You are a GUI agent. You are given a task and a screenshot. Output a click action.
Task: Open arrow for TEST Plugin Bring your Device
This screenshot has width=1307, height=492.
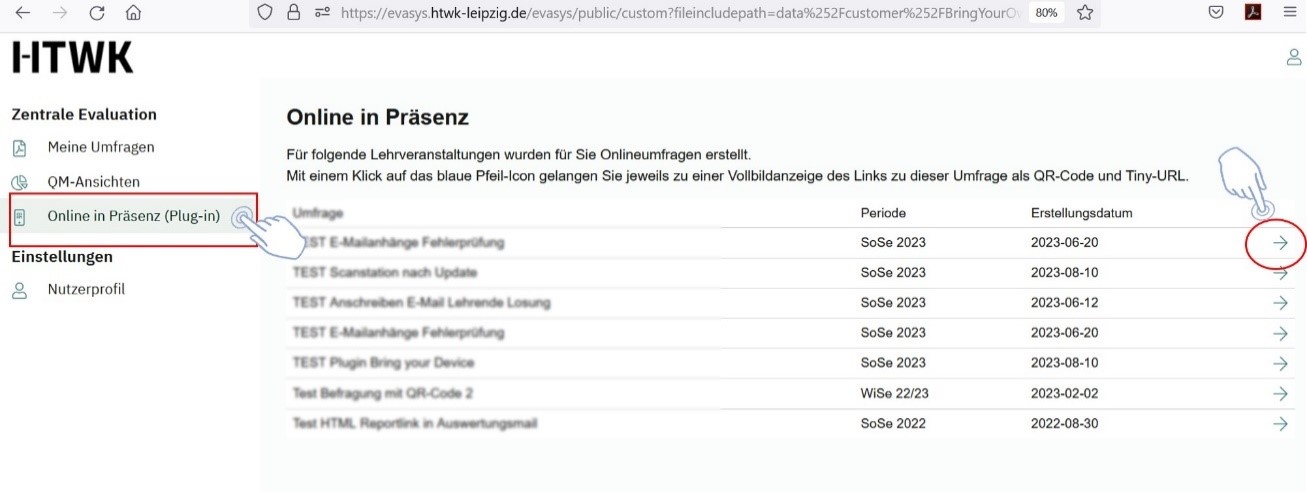(x=1280, y=363)
